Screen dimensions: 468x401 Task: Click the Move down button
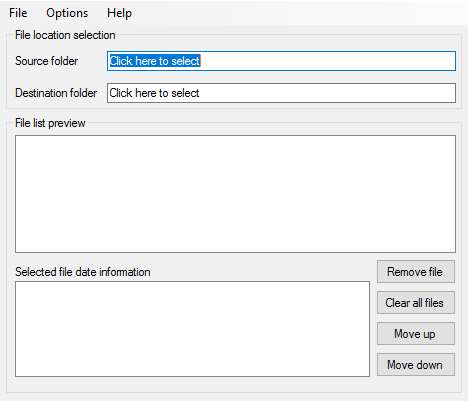(416, 365)
